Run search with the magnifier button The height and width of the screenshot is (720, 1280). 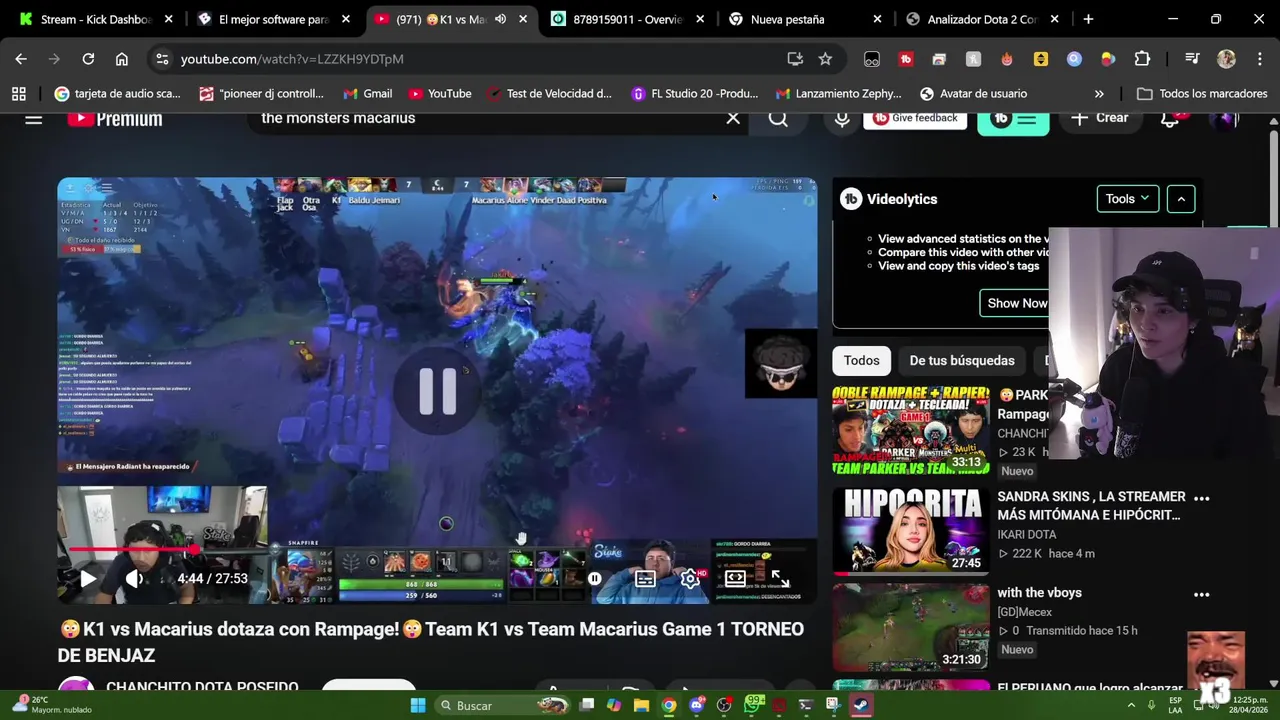pyautogui.click(x=778, y=118)
